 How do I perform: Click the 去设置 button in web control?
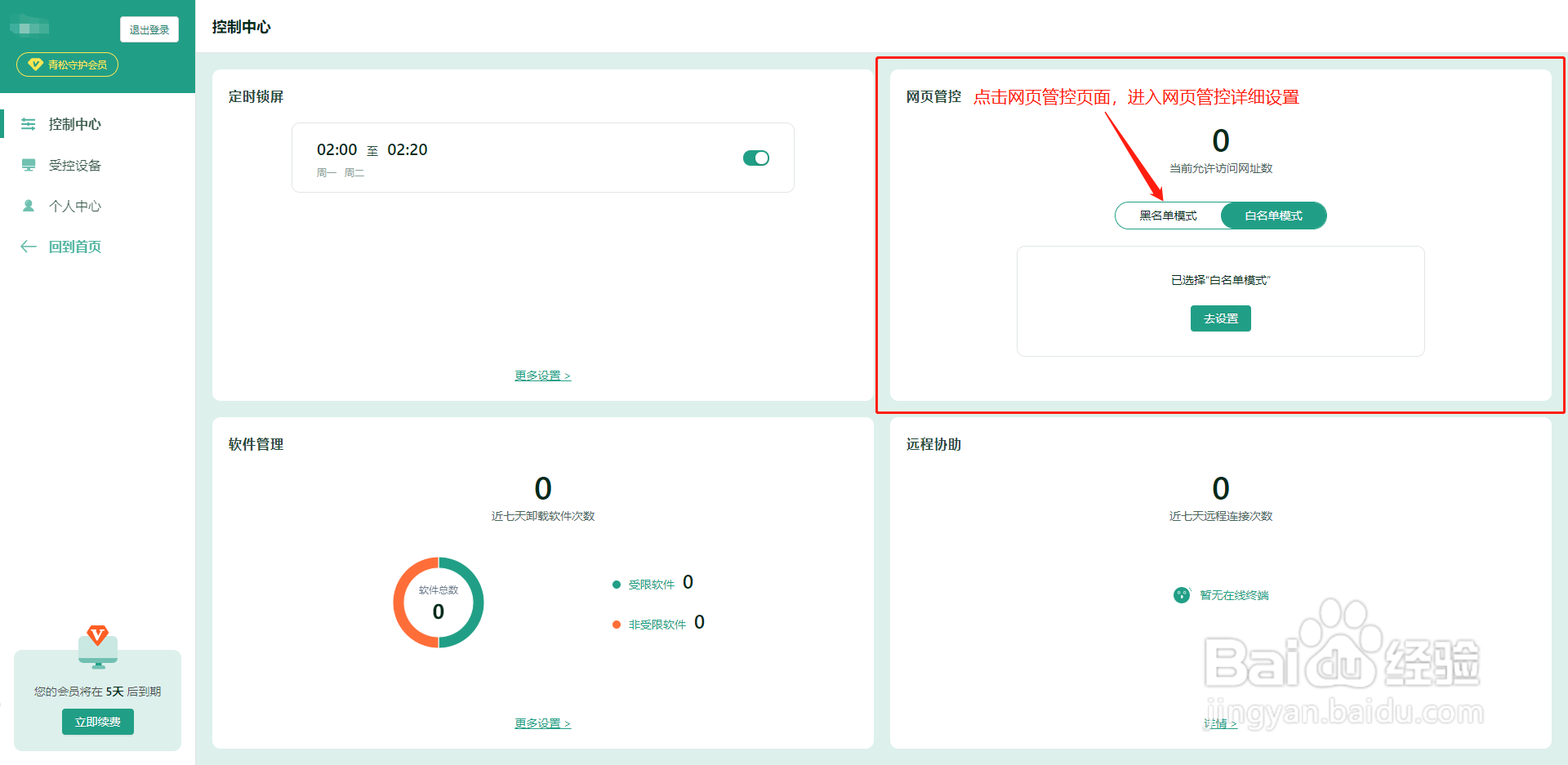point(1221,318)
